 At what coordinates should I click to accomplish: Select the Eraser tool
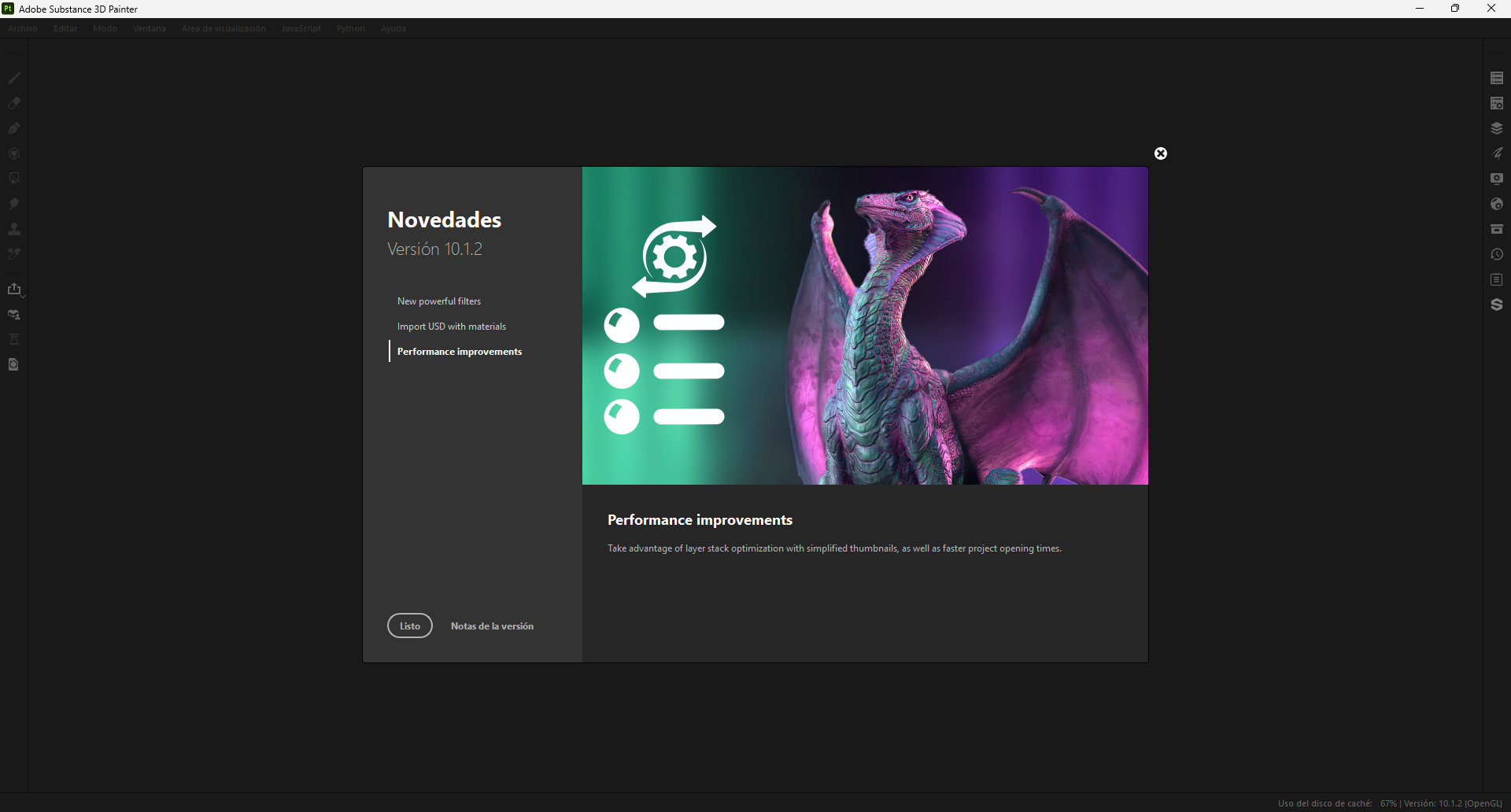14,103
